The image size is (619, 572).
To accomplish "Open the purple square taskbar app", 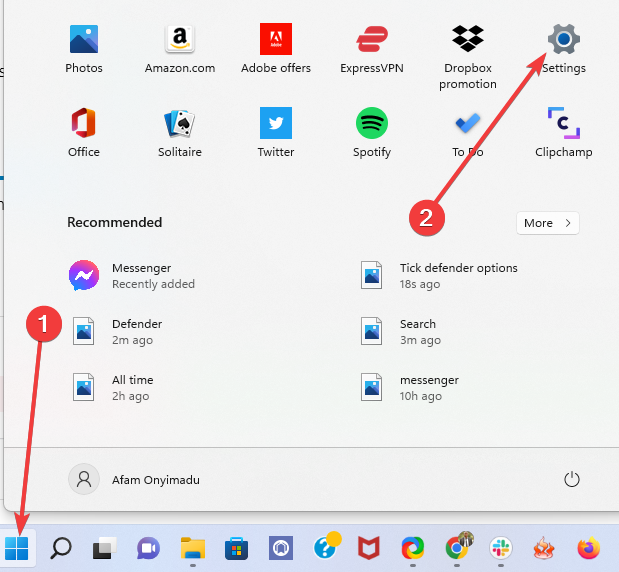I will 281,548.
